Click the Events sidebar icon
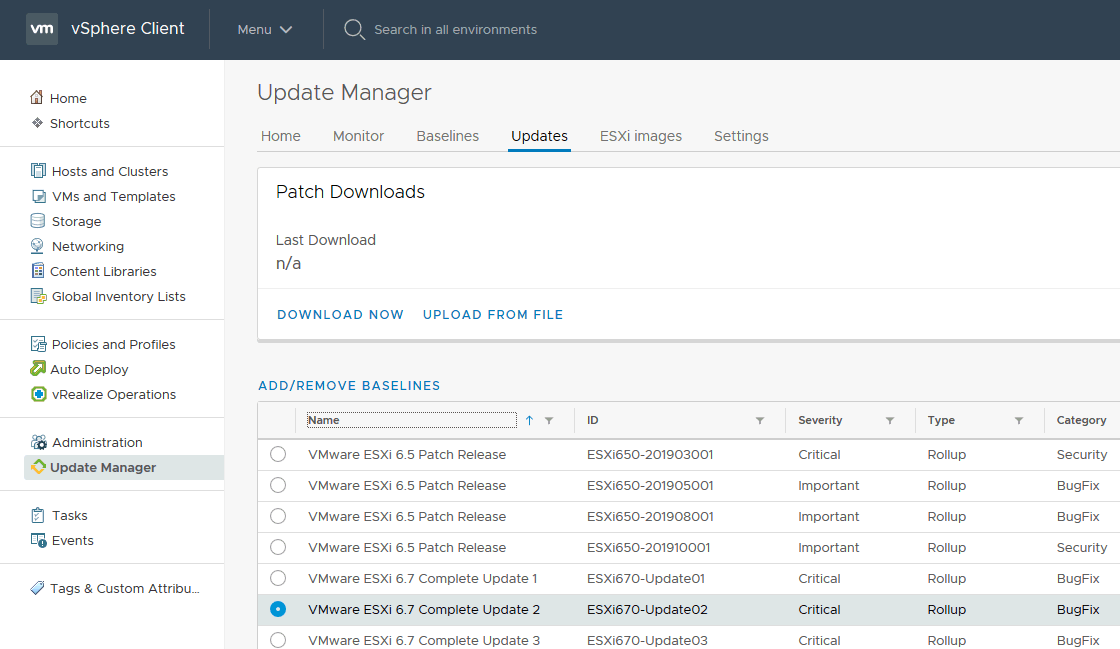The width and height of the screenshot is (1120, 649). pyautogui.click(x=37, y=540)
